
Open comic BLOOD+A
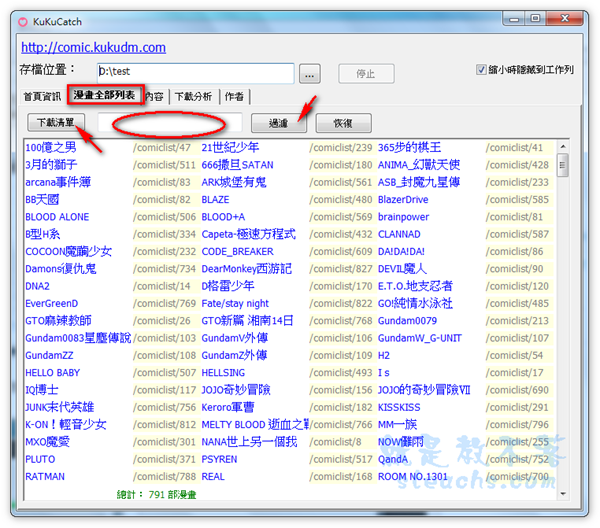223,217
